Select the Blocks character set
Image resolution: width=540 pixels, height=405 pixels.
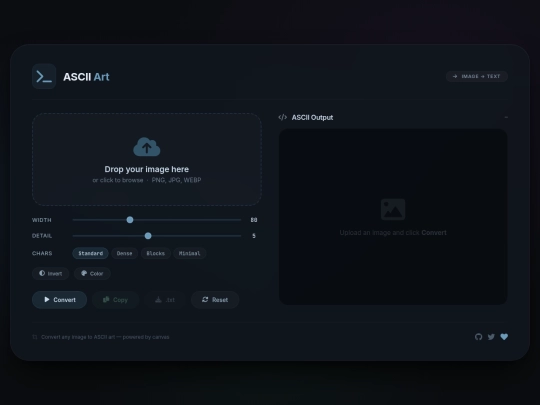(x=156, y=253)
